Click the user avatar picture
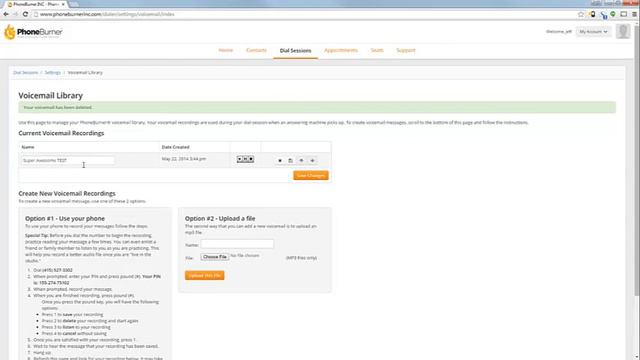The image size is (640, 360). pos(623,31)
